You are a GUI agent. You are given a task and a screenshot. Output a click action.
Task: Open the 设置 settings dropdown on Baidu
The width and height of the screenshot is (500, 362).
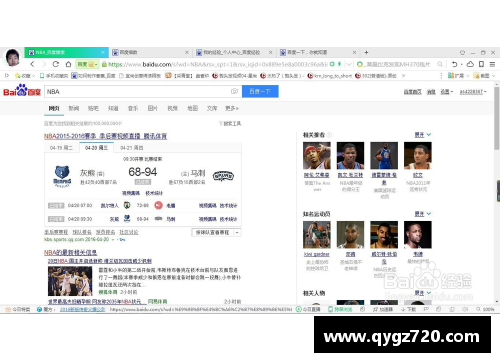point(447,92)
